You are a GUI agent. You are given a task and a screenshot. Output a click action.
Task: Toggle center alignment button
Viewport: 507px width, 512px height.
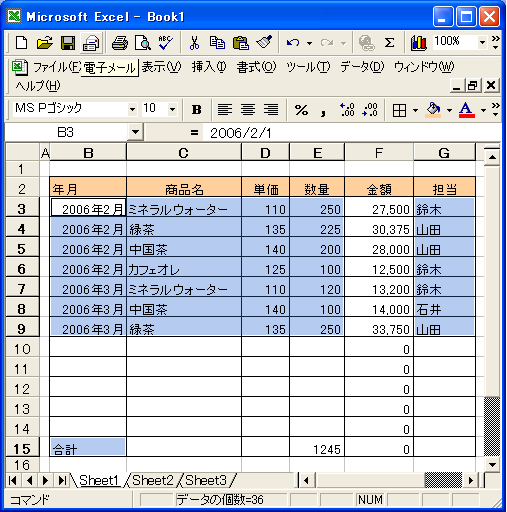point(248,109)
